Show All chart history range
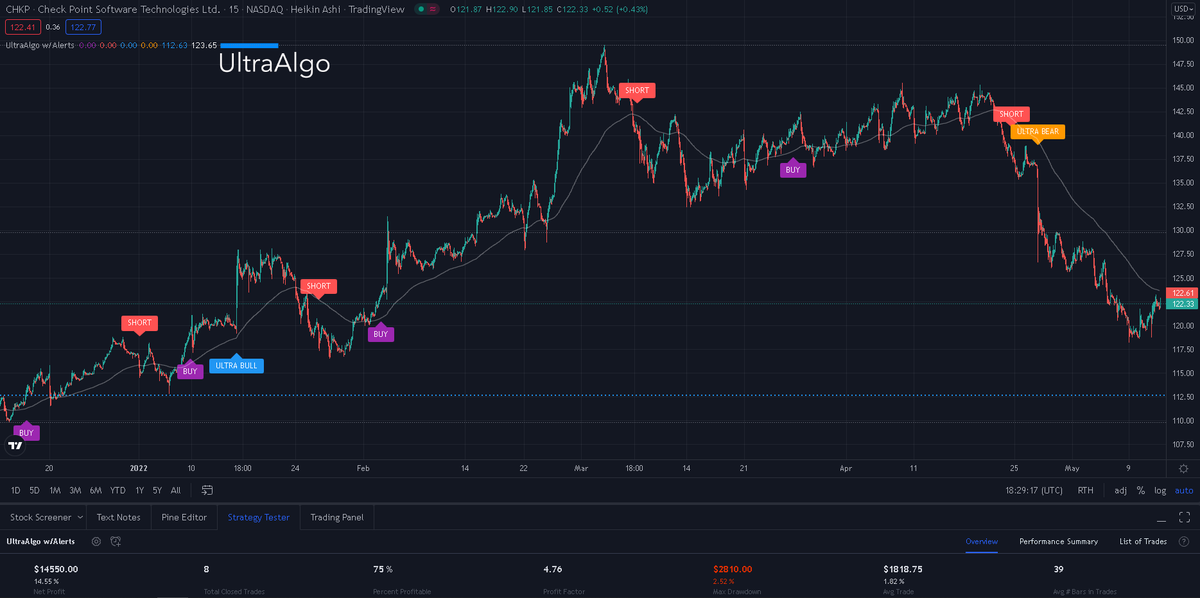Image resolution: width=1200 pixels, height=598 pixels. (x=176, y=490)
